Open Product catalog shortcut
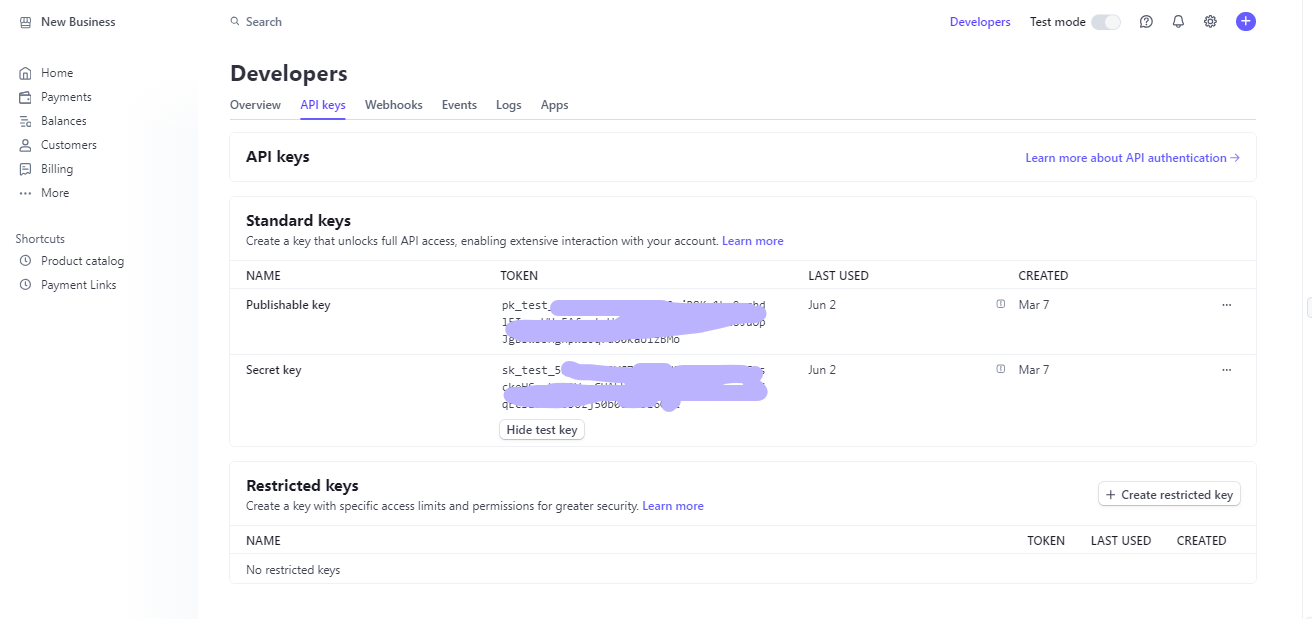1312x619 pixels. [x=83, y=261]
